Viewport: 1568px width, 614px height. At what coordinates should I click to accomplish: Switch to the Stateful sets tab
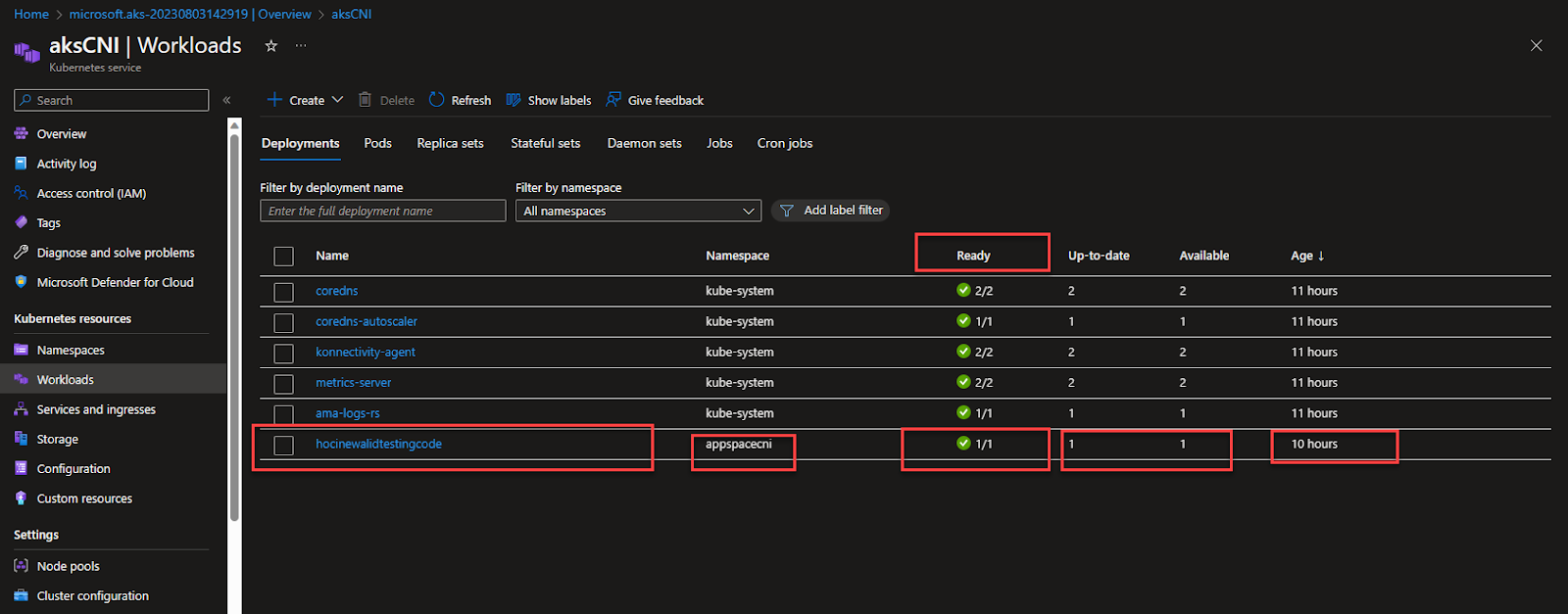[x=545, y=143]
